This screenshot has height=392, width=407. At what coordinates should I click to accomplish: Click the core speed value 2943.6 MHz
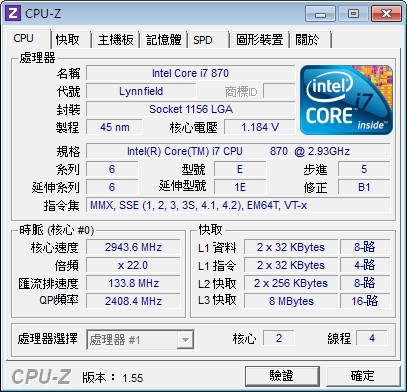pos(133,247)
